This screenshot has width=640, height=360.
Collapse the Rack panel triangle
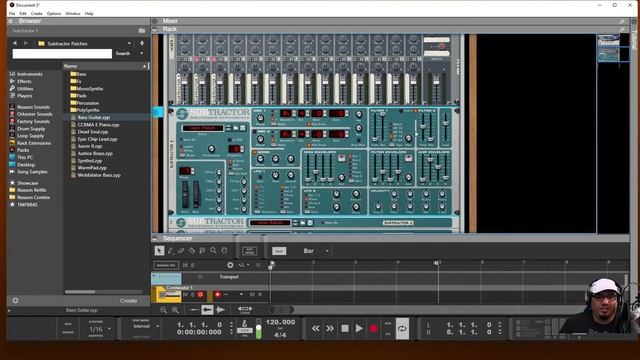(155, 29)
